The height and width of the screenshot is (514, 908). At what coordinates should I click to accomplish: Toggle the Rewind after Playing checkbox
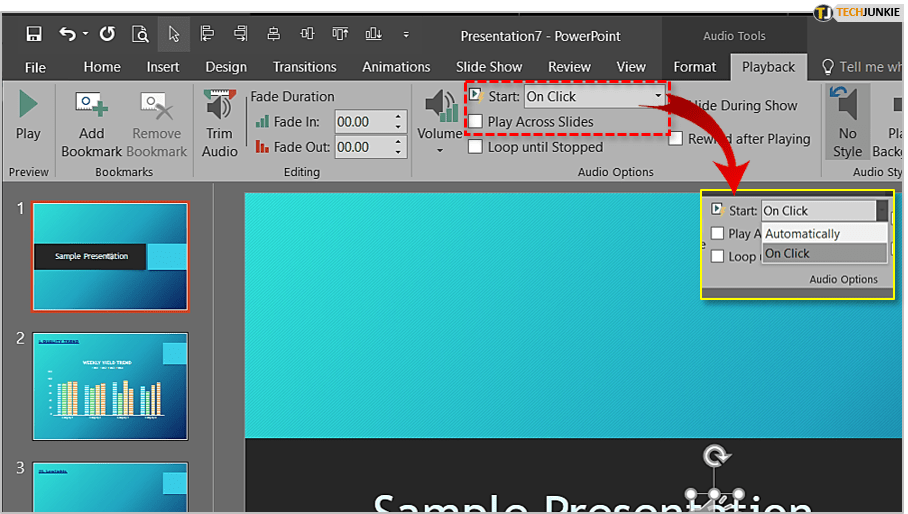click(676, 139)
